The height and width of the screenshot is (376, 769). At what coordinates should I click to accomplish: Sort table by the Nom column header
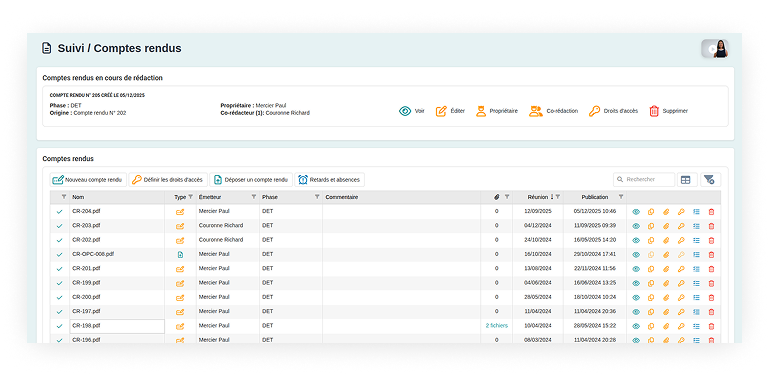tap(77, 197)
